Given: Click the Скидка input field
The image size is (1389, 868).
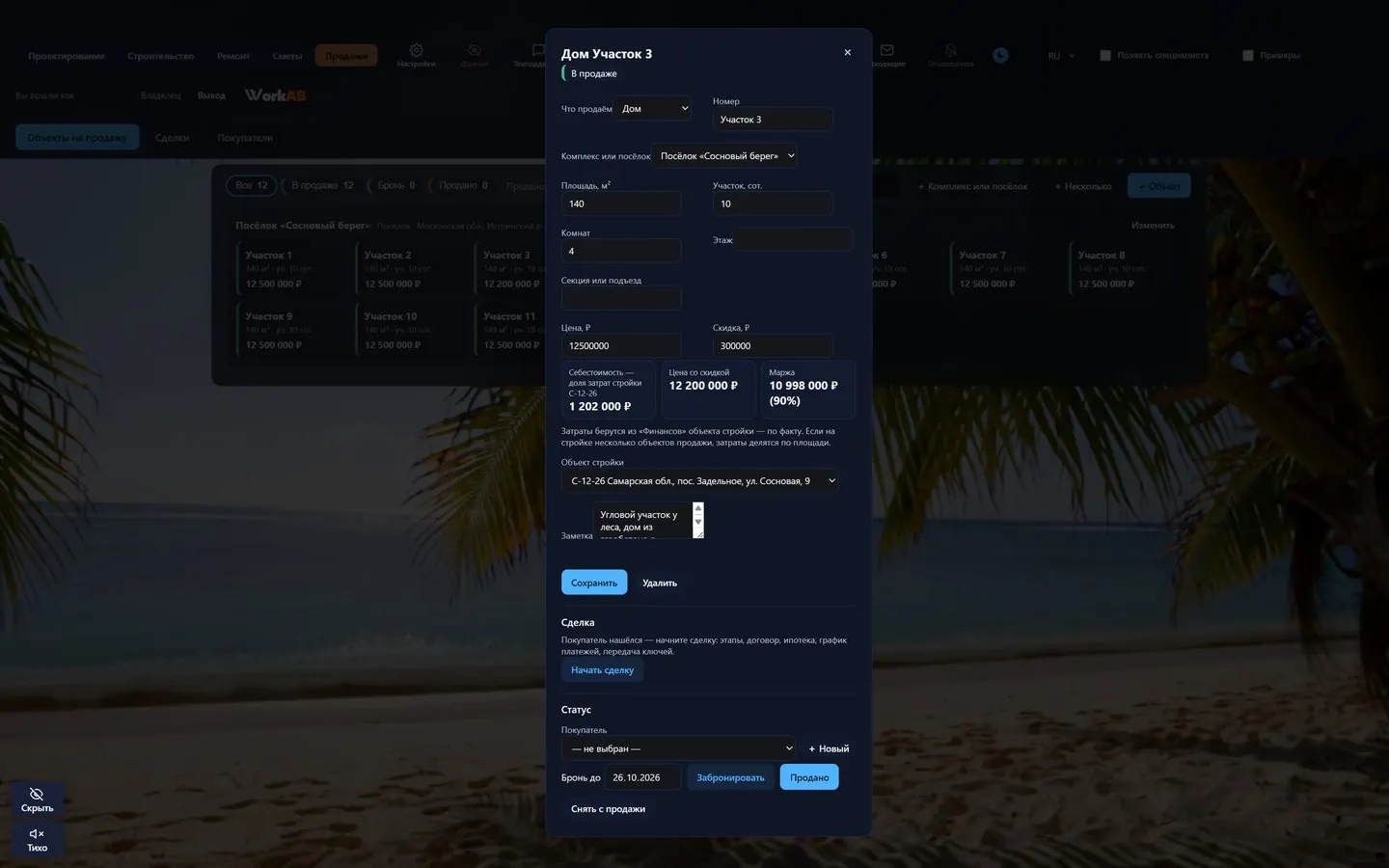Looking at the screenshot, I should tap(773, 345).
